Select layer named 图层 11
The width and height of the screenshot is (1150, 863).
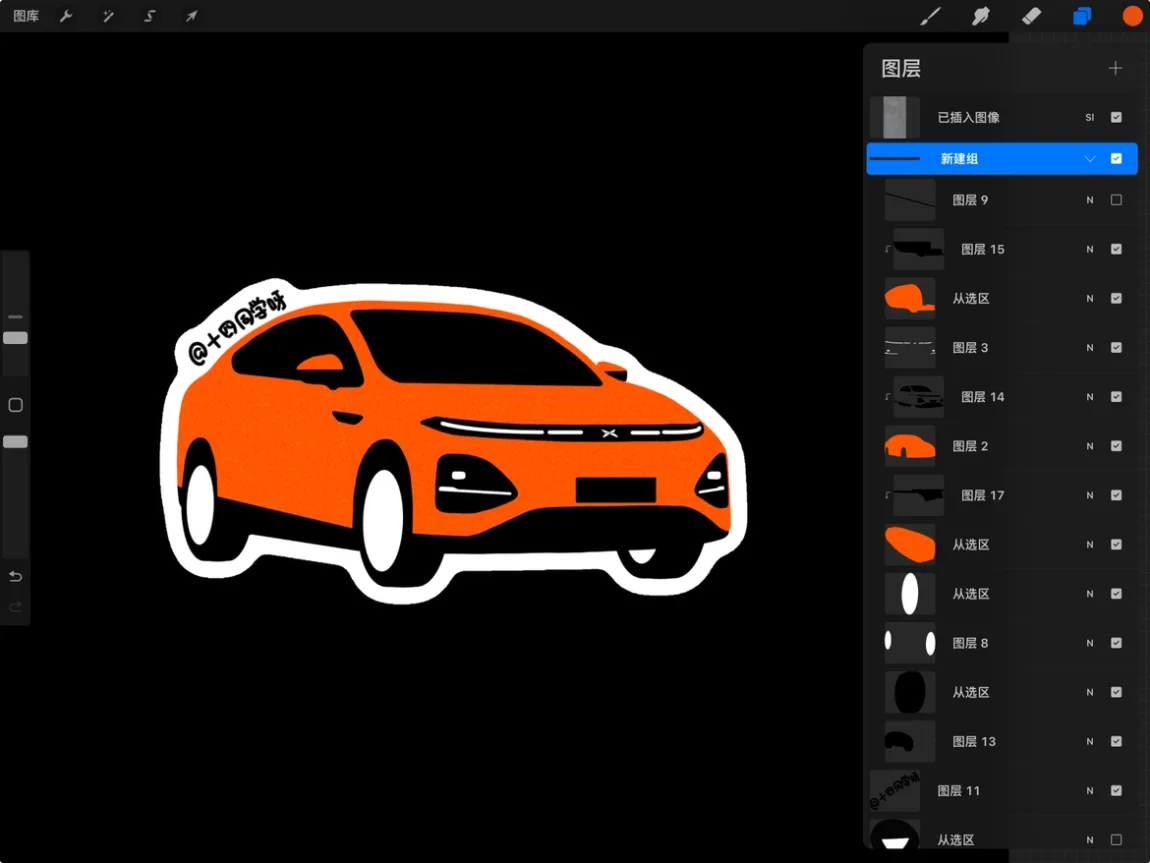pyautogui.click(x=959, y=790)
